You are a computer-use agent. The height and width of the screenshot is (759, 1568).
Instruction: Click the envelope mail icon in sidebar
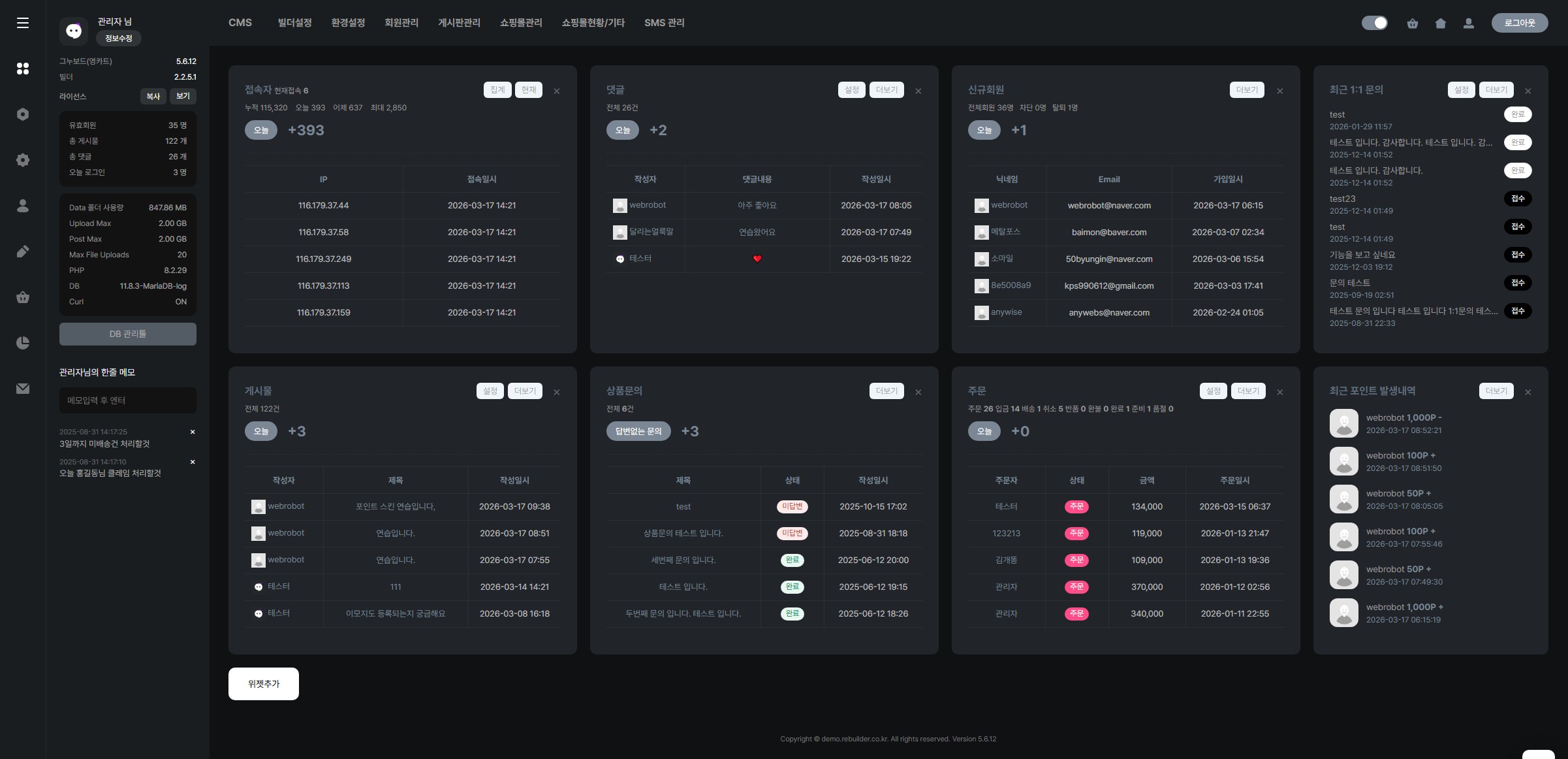coord(23,389)
